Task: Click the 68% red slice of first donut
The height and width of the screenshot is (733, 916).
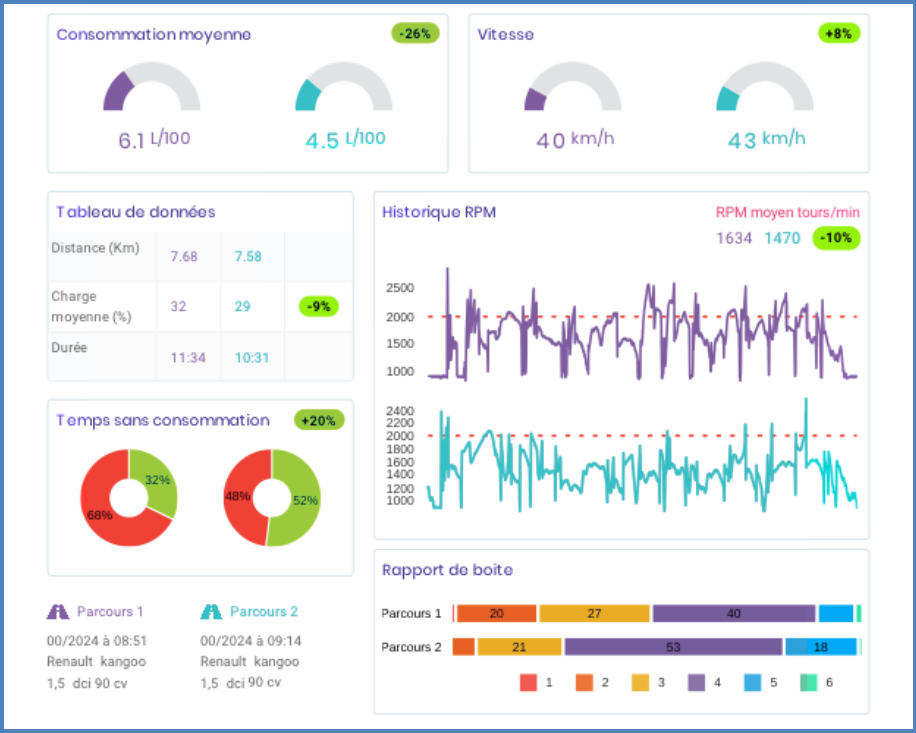Action: 101,514
